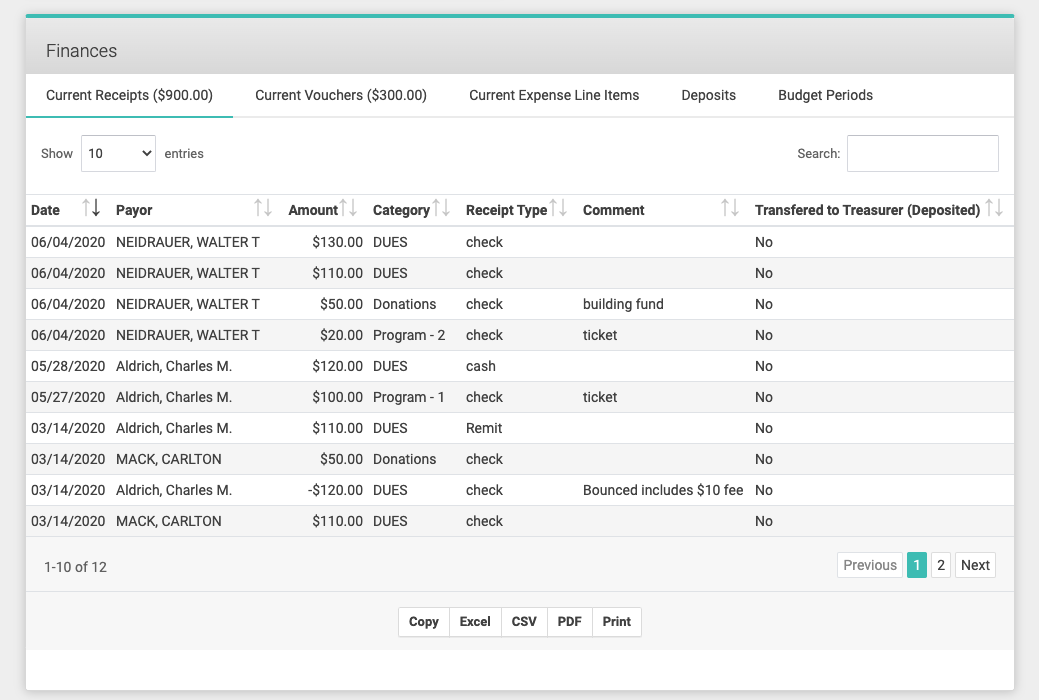Screen dimensions: 1039x700
Task: Export table as PDF
Action: point(570,622)
